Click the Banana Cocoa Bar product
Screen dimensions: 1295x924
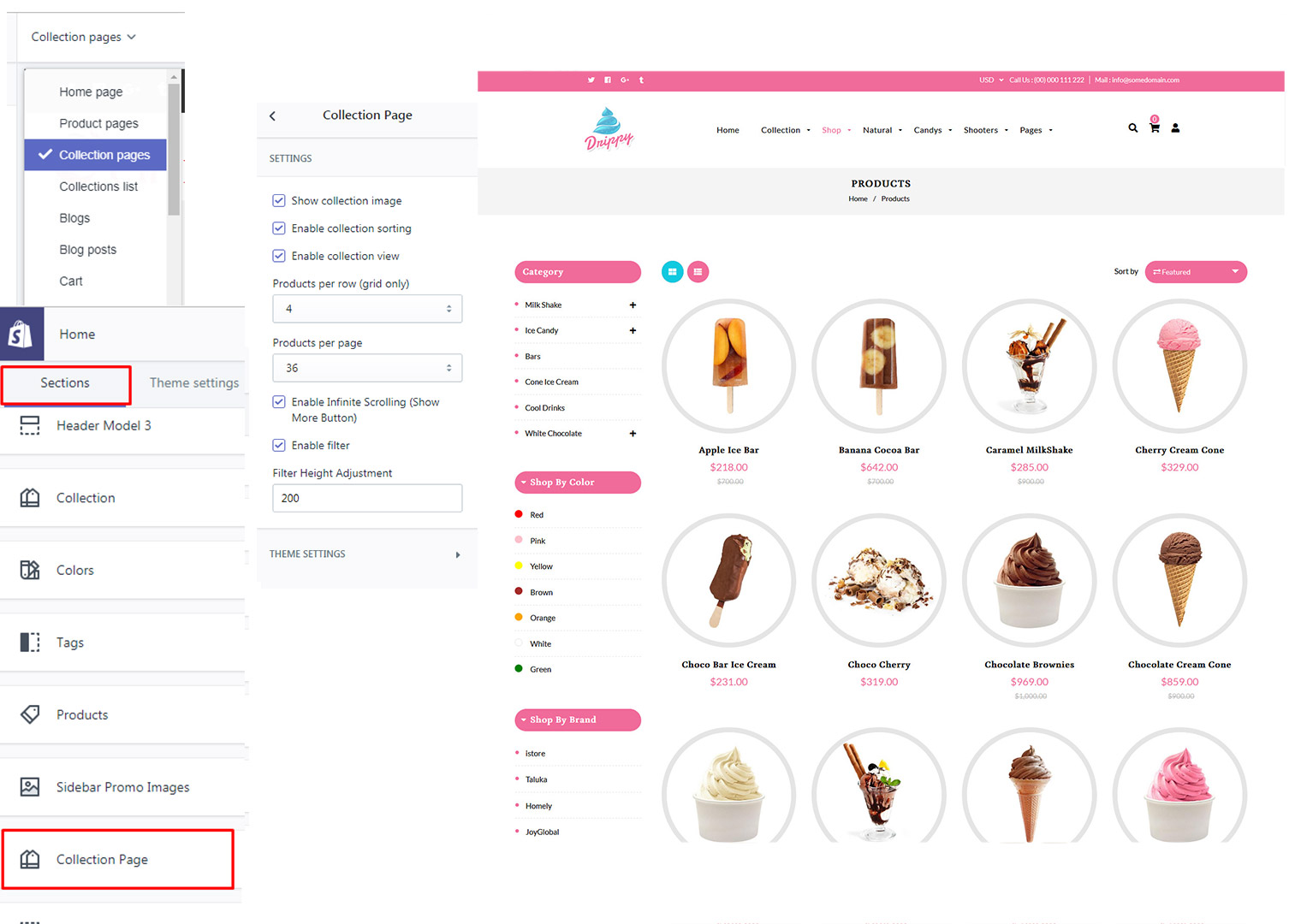[x=879, y=449]
